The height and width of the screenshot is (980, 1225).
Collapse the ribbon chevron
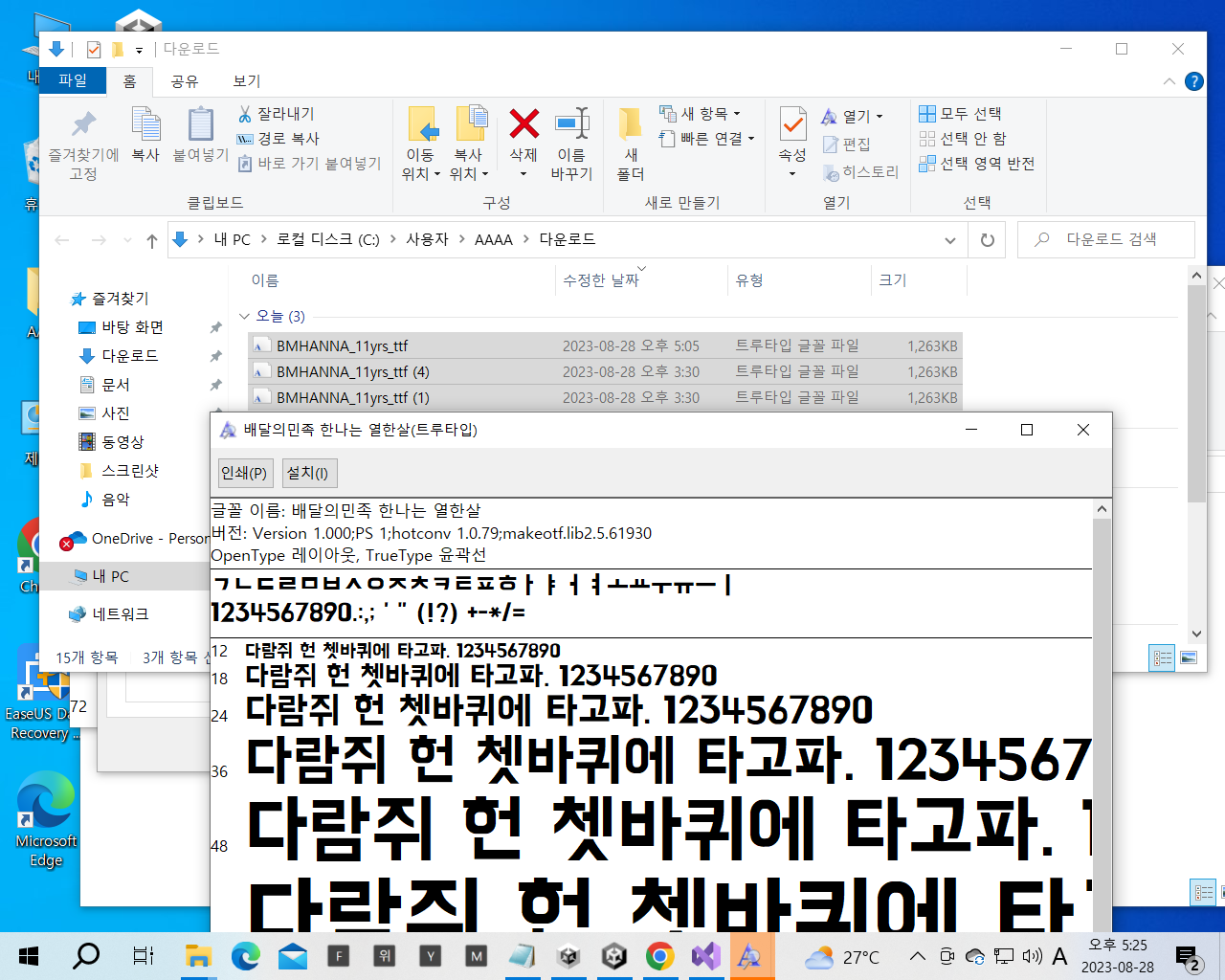pyautogui.click(x=1169, y=81)
